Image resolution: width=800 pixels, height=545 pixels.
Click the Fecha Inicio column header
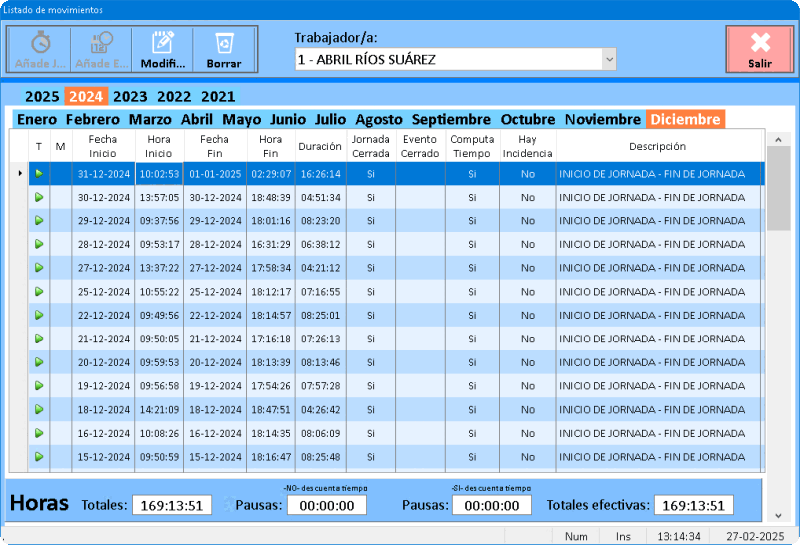103,147
